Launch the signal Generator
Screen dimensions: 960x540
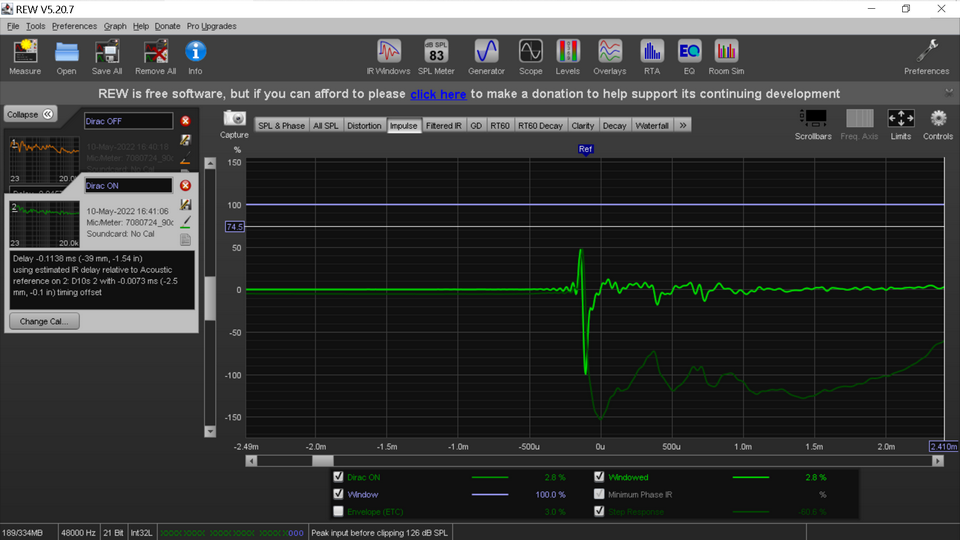pos(486,56)
